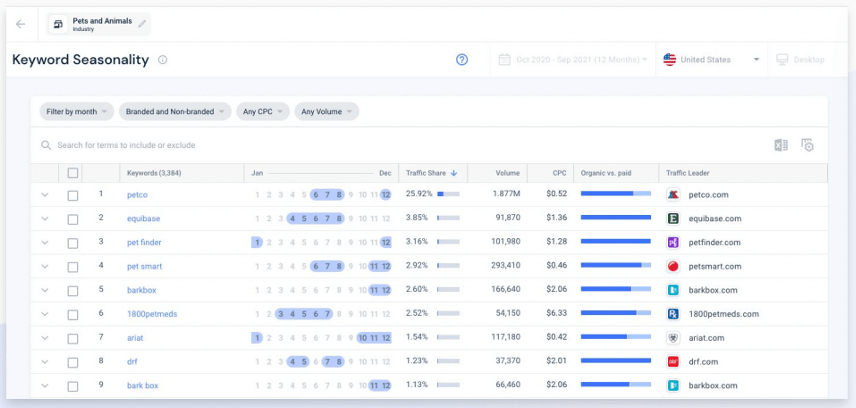This screenshot has height=408, width=856.
Task: Click the petco.com favicon icon
Action: point(674,194)
